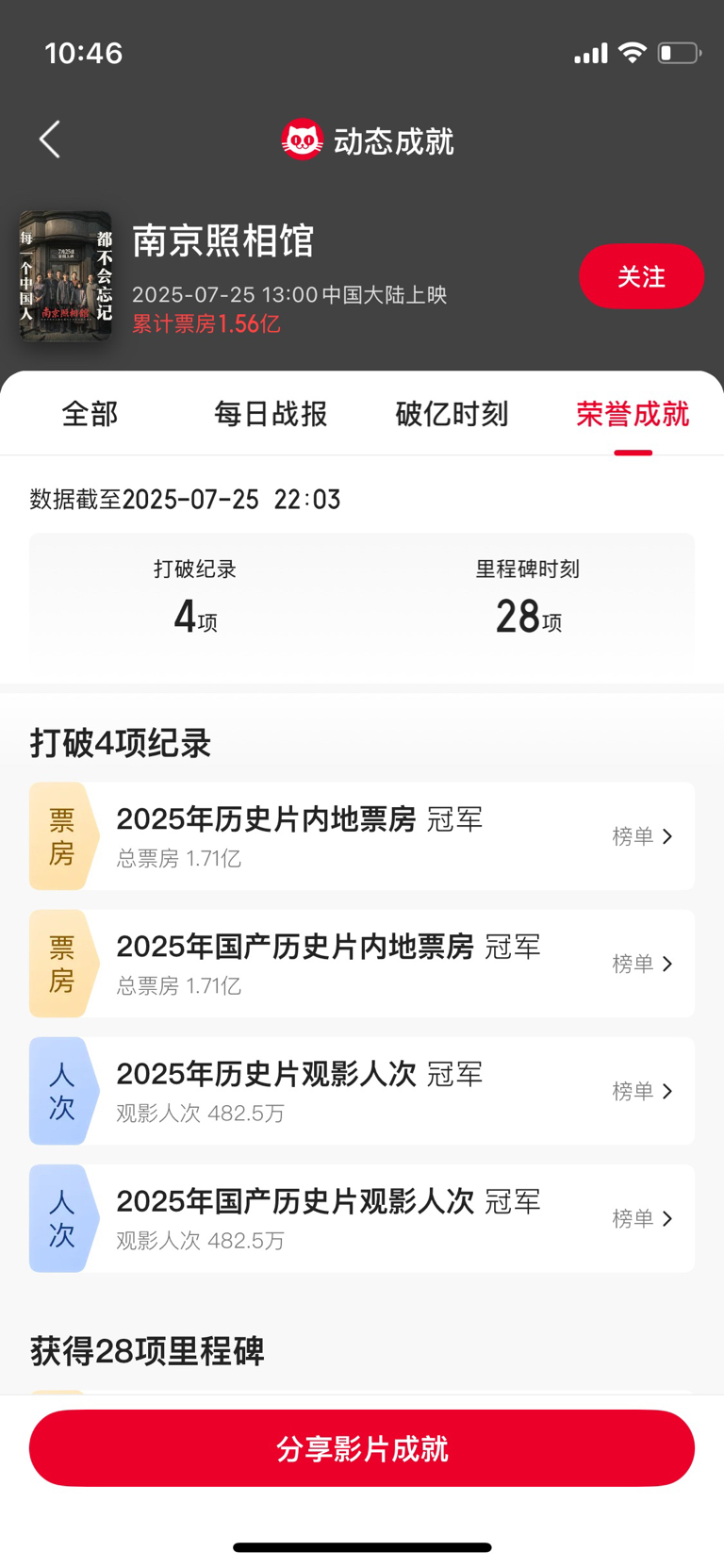Open 榜单 for 2025年国产历史片内地票房
The width and height of the screenshot is (724, 1568).
[x=642, y=964]
